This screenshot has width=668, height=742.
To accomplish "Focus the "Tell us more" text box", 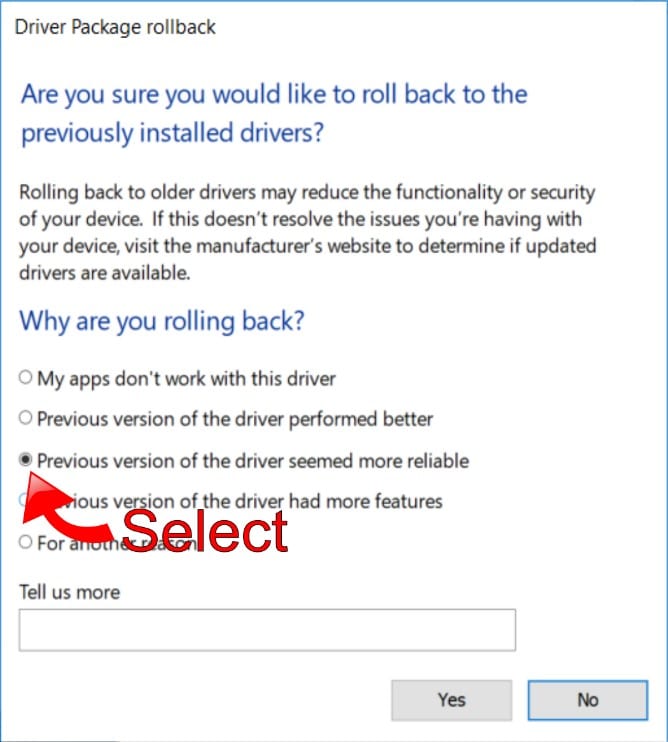I will click(267, 630).
